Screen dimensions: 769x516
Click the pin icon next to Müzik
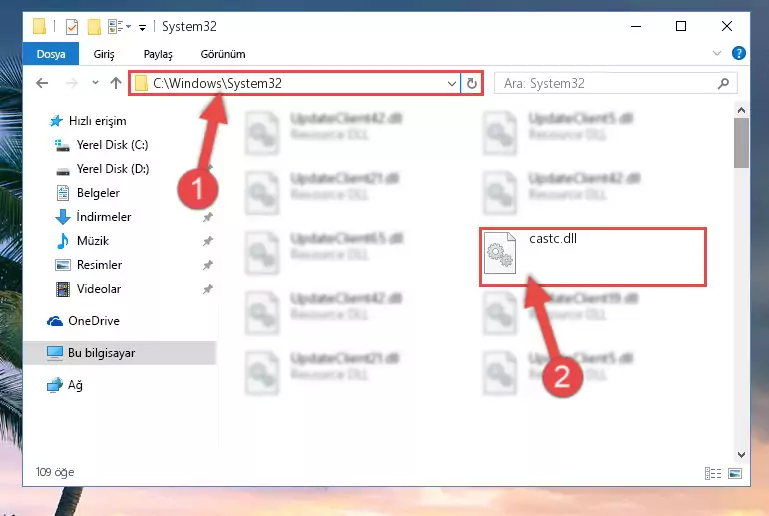[208, 241]
